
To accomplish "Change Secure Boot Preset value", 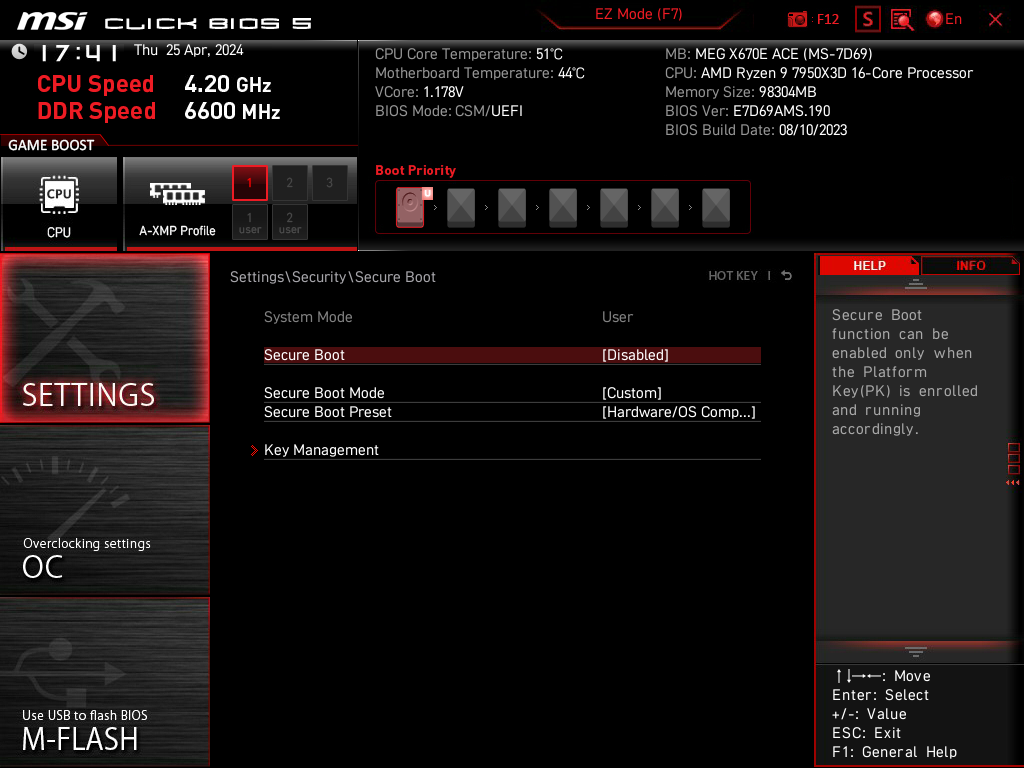I will click(x=512, y=411).
